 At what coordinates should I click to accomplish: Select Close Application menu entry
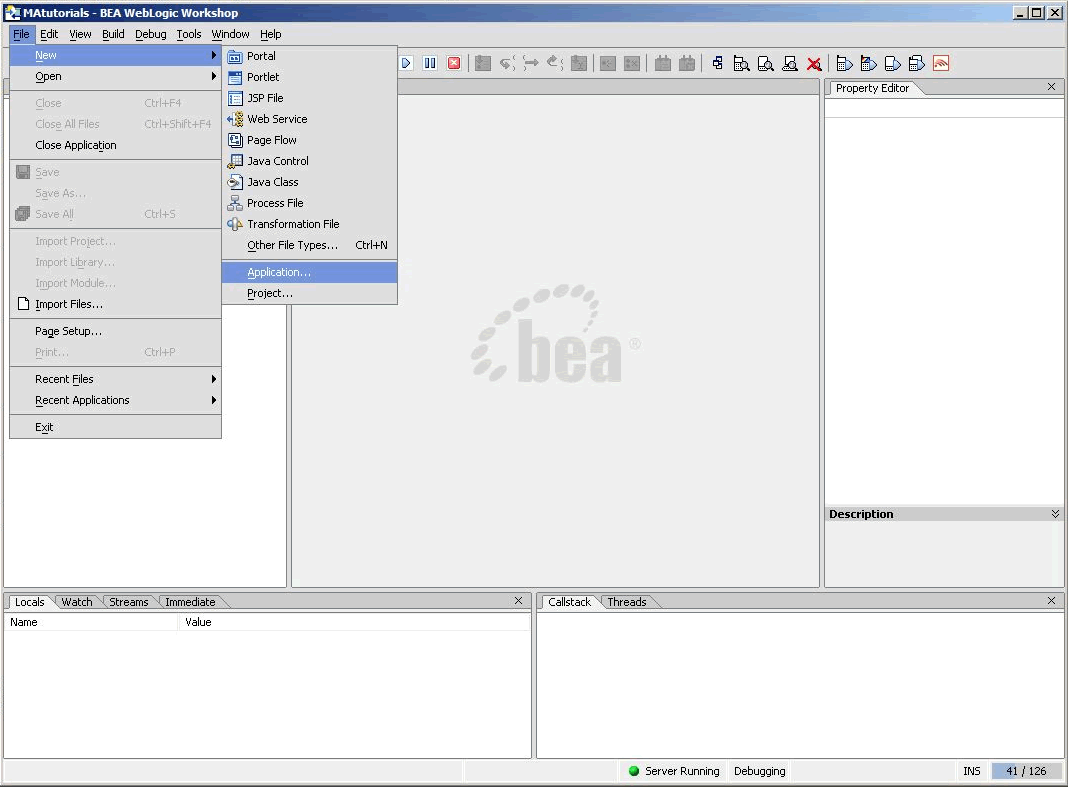[x=116, y=145]
